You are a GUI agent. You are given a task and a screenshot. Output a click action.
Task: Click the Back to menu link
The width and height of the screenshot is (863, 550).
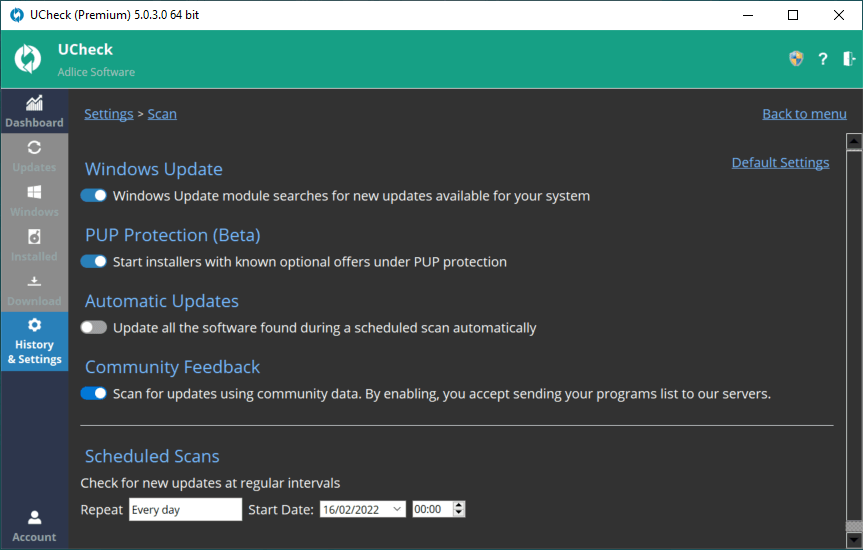(x=804, y=114)
